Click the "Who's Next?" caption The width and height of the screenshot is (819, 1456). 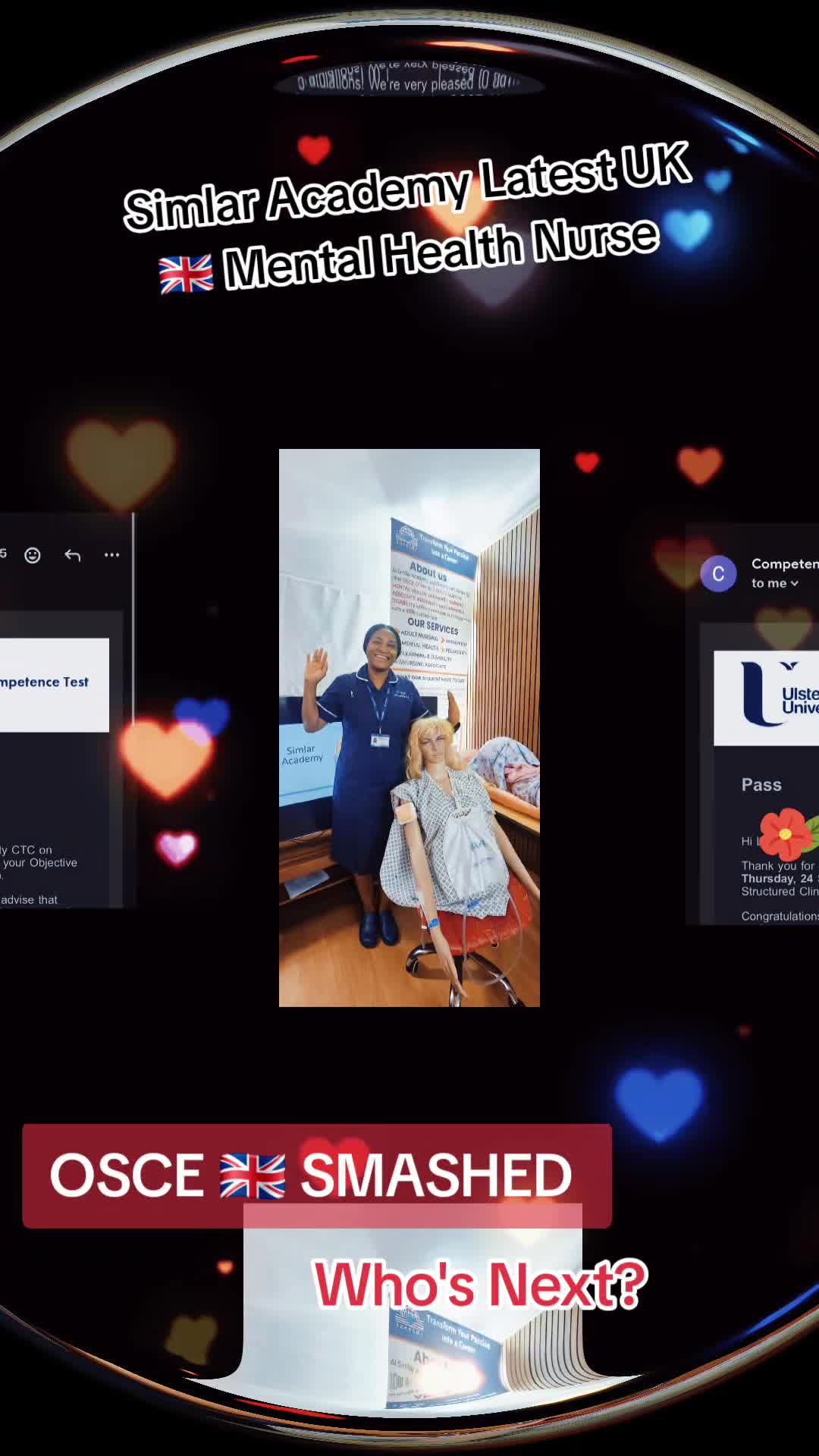click(x=481, y=1284)
